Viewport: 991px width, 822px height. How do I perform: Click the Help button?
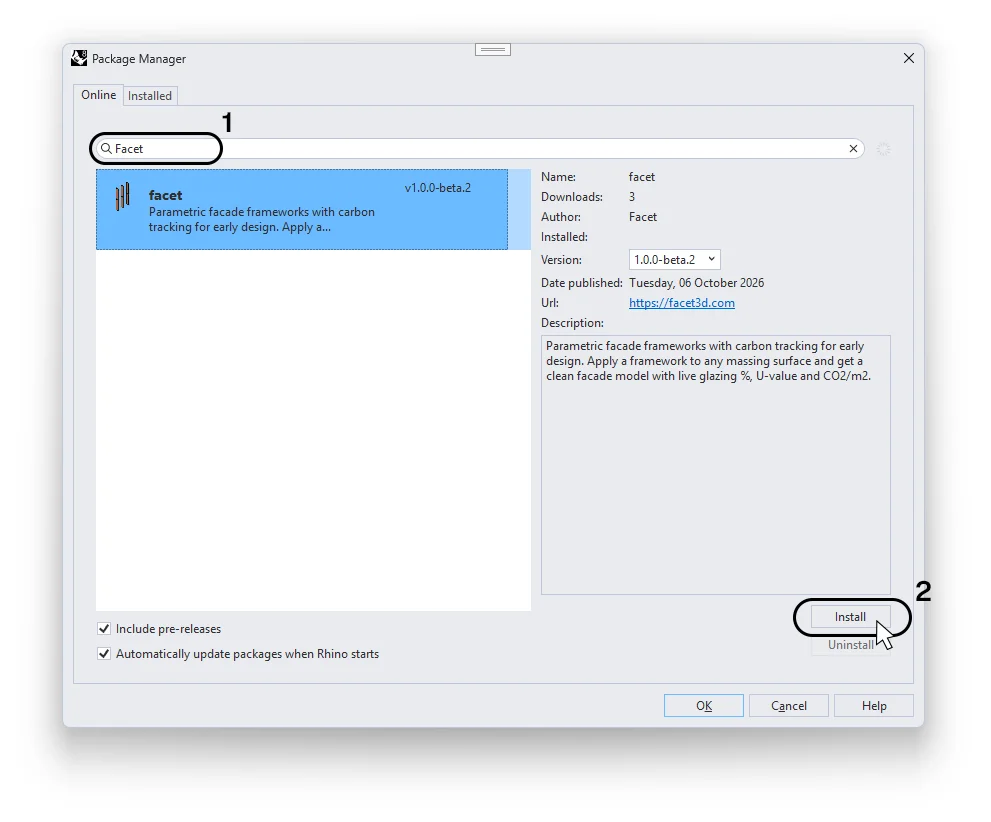[873, 706]
